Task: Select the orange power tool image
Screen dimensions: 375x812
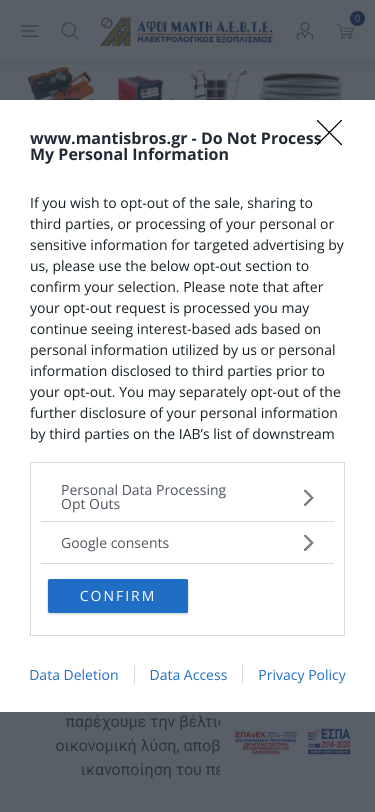Action: click(61, 84)
